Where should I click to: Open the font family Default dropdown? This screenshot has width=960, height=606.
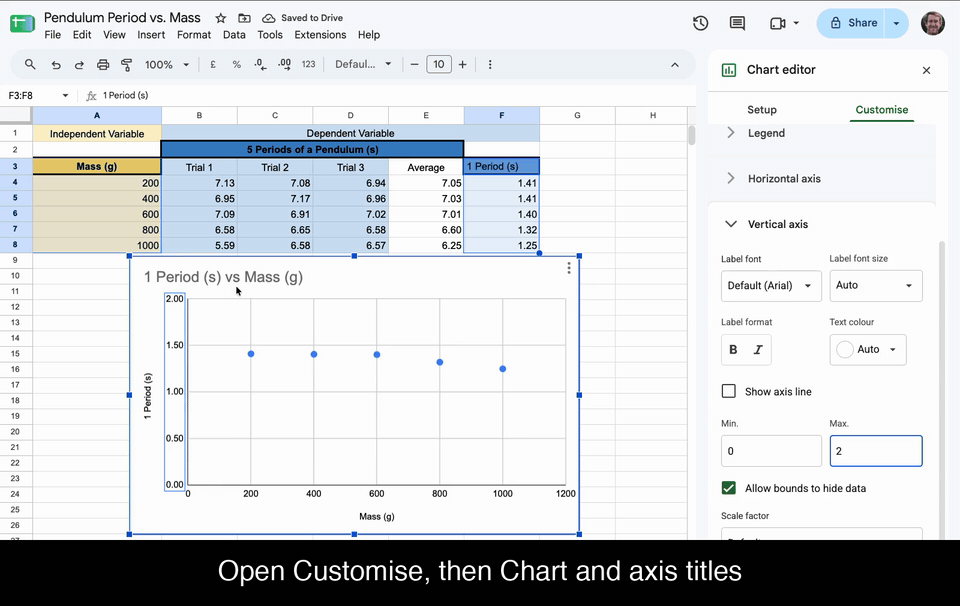[362, 64]
